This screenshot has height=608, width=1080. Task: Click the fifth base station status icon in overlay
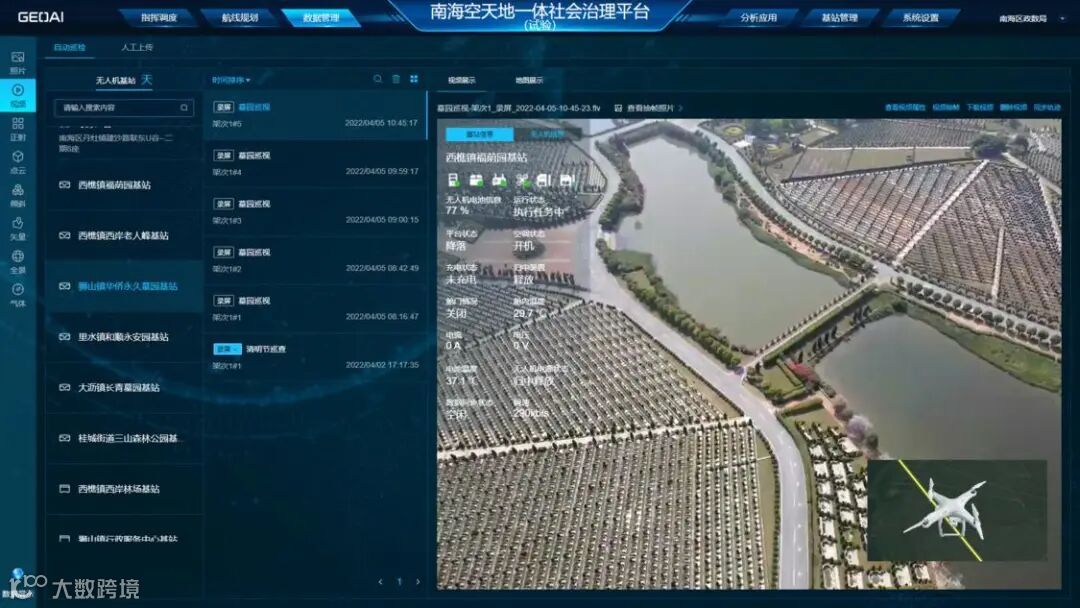click(544, 180)
